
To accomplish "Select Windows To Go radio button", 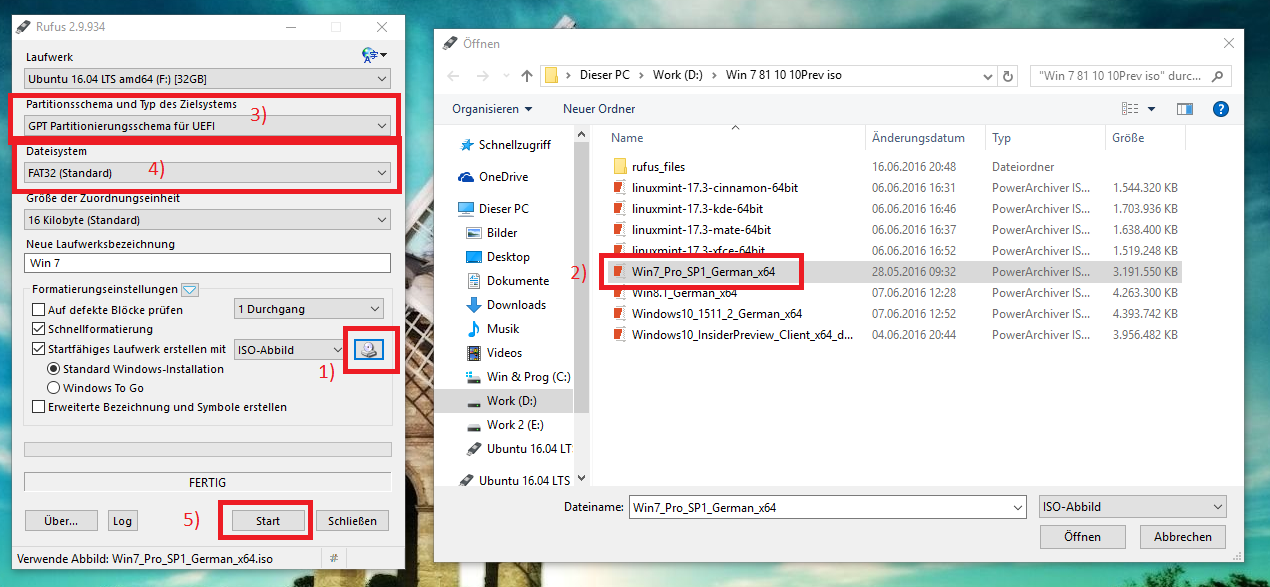I will pyautogui.click(x=54, y=388).
